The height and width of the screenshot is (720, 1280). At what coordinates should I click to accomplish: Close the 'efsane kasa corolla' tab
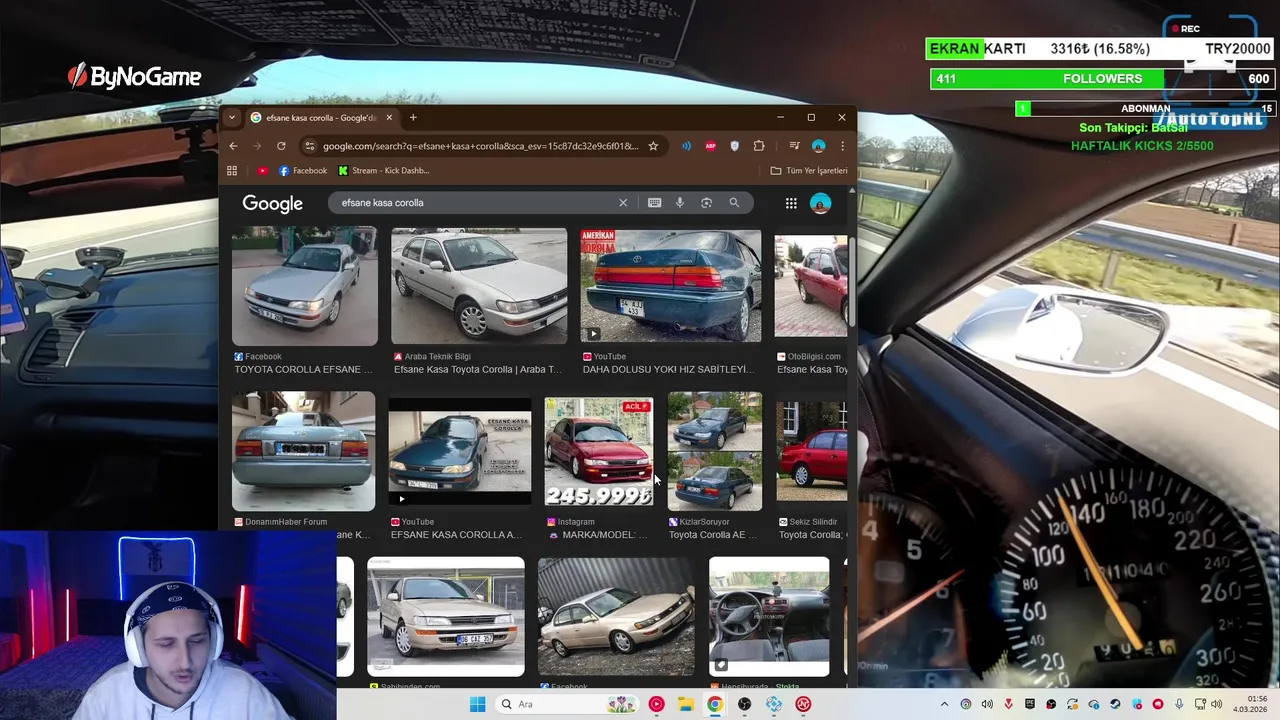(389, 118)
